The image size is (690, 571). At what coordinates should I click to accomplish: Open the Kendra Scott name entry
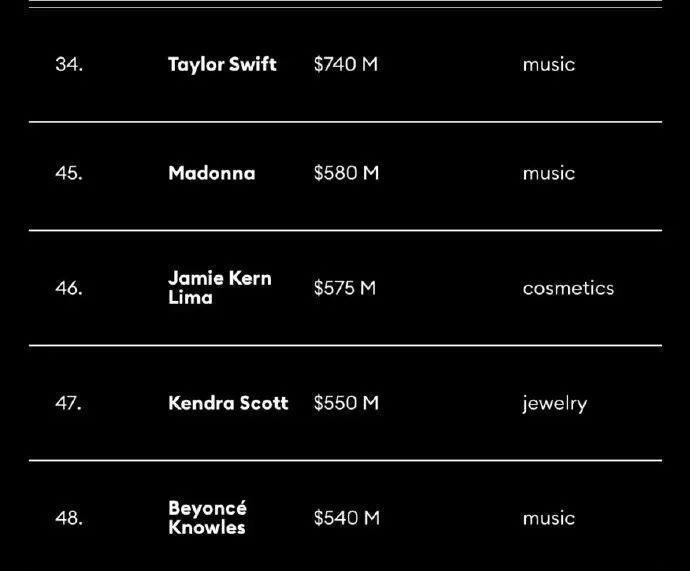228,403
